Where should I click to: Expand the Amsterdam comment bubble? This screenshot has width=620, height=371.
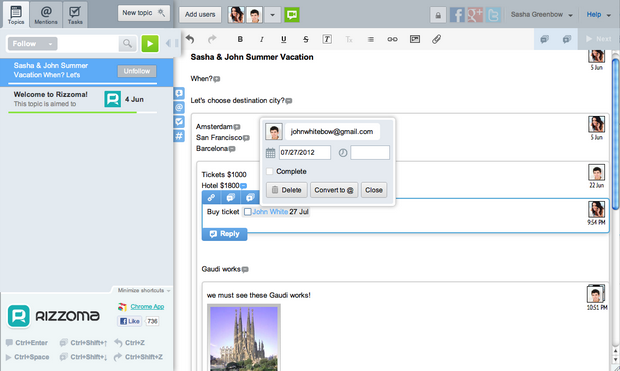click(237, 127)
